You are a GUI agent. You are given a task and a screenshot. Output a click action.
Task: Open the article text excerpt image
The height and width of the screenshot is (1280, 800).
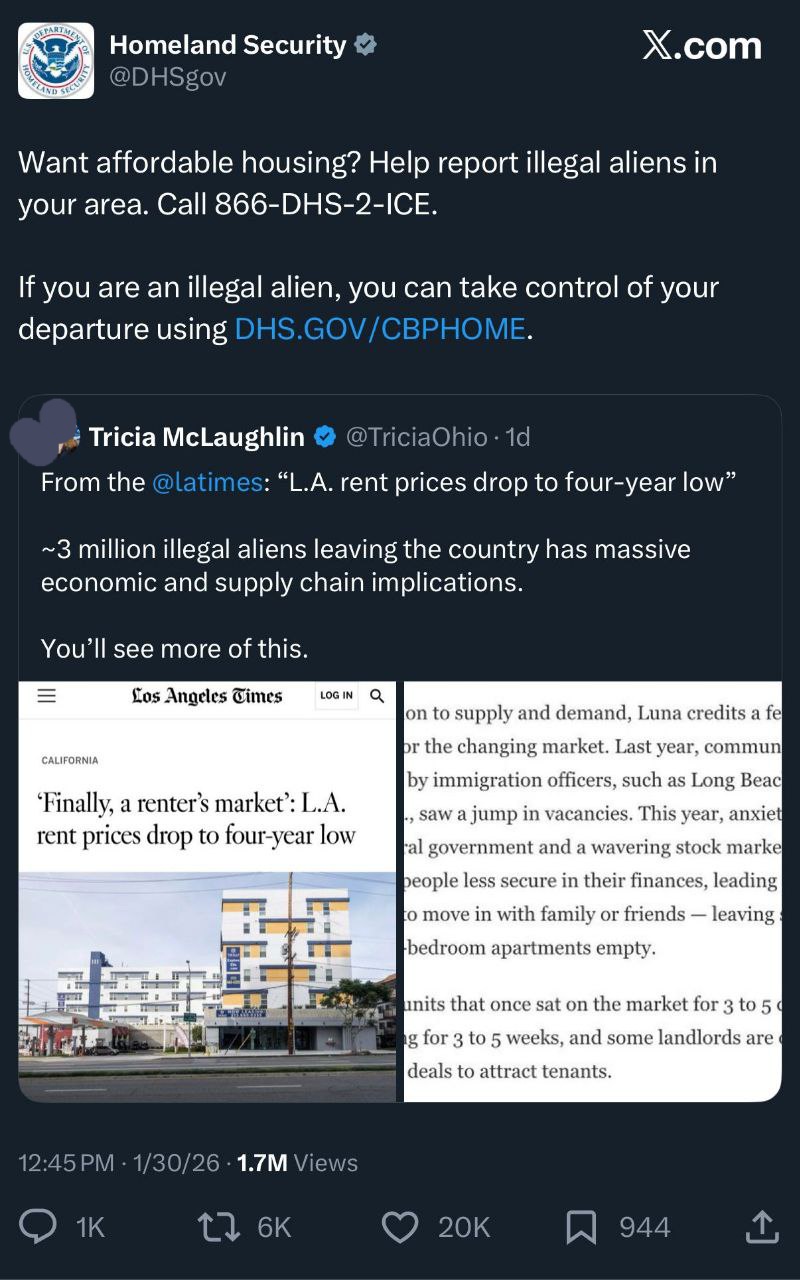(x=592, y=890)
